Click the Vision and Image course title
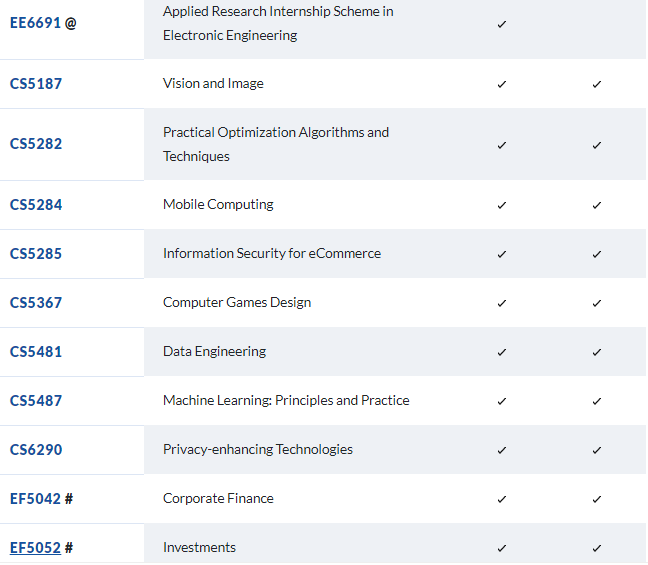The height and width of the screenshot is (565, 648). click(x=213, y=83)
